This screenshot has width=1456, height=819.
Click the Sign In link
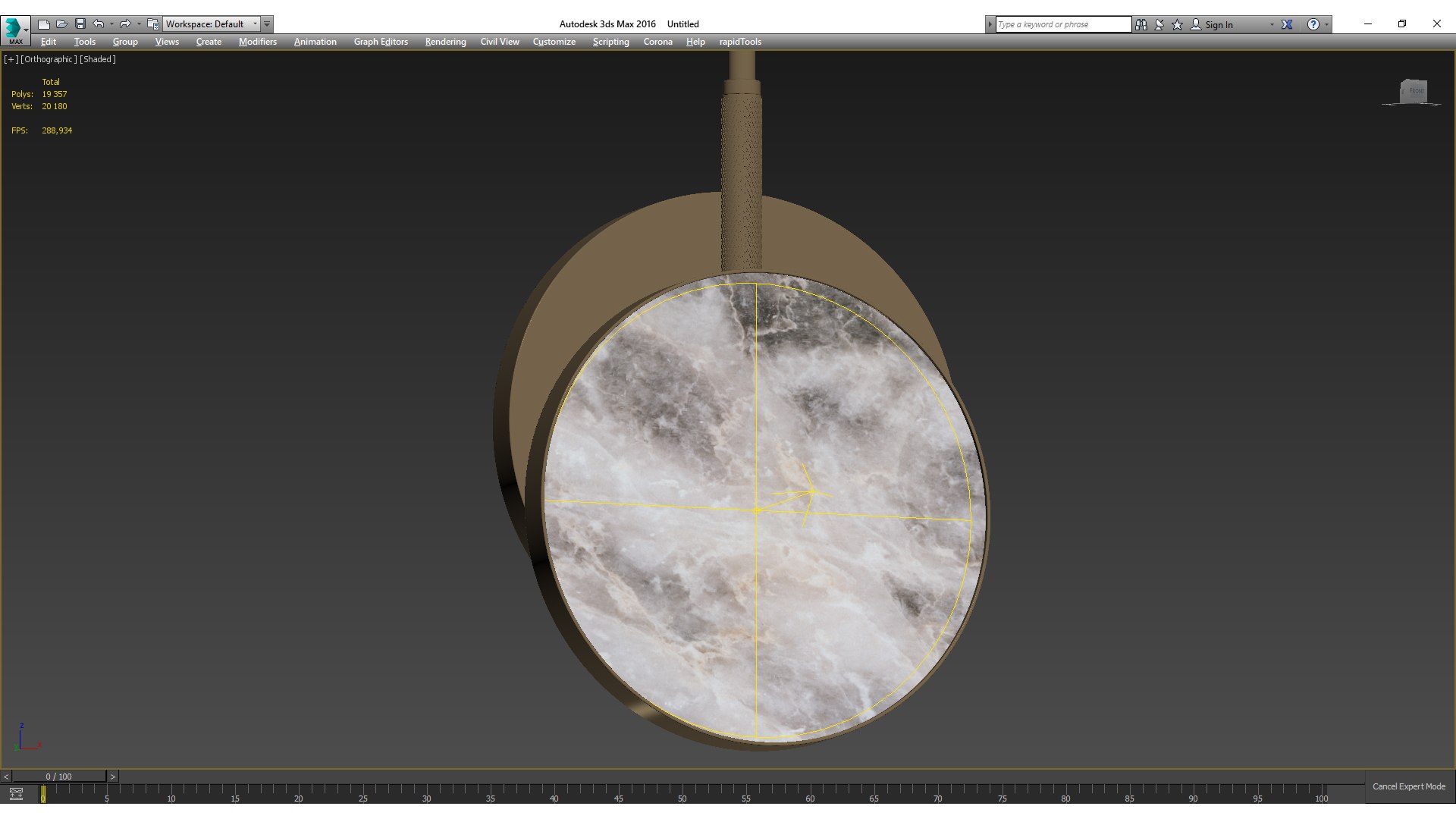click(1219, 24)
